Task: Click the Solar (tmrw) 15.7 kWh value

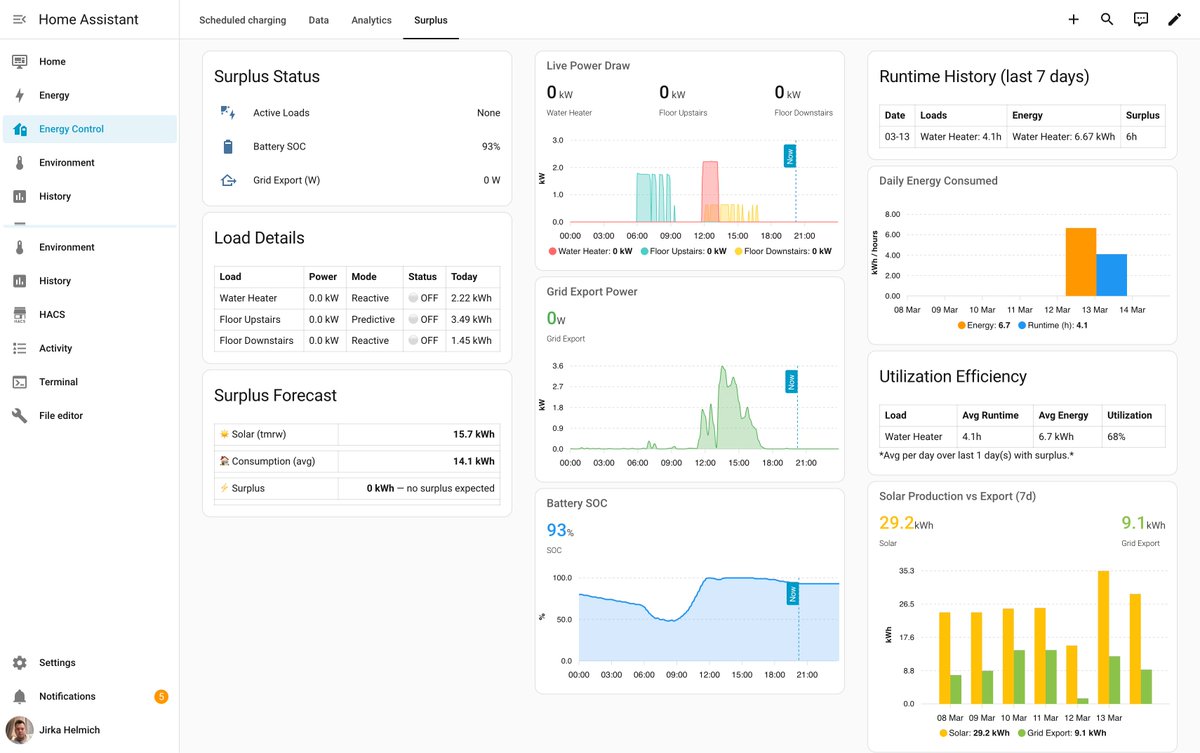Action: [x=474, y=435]
